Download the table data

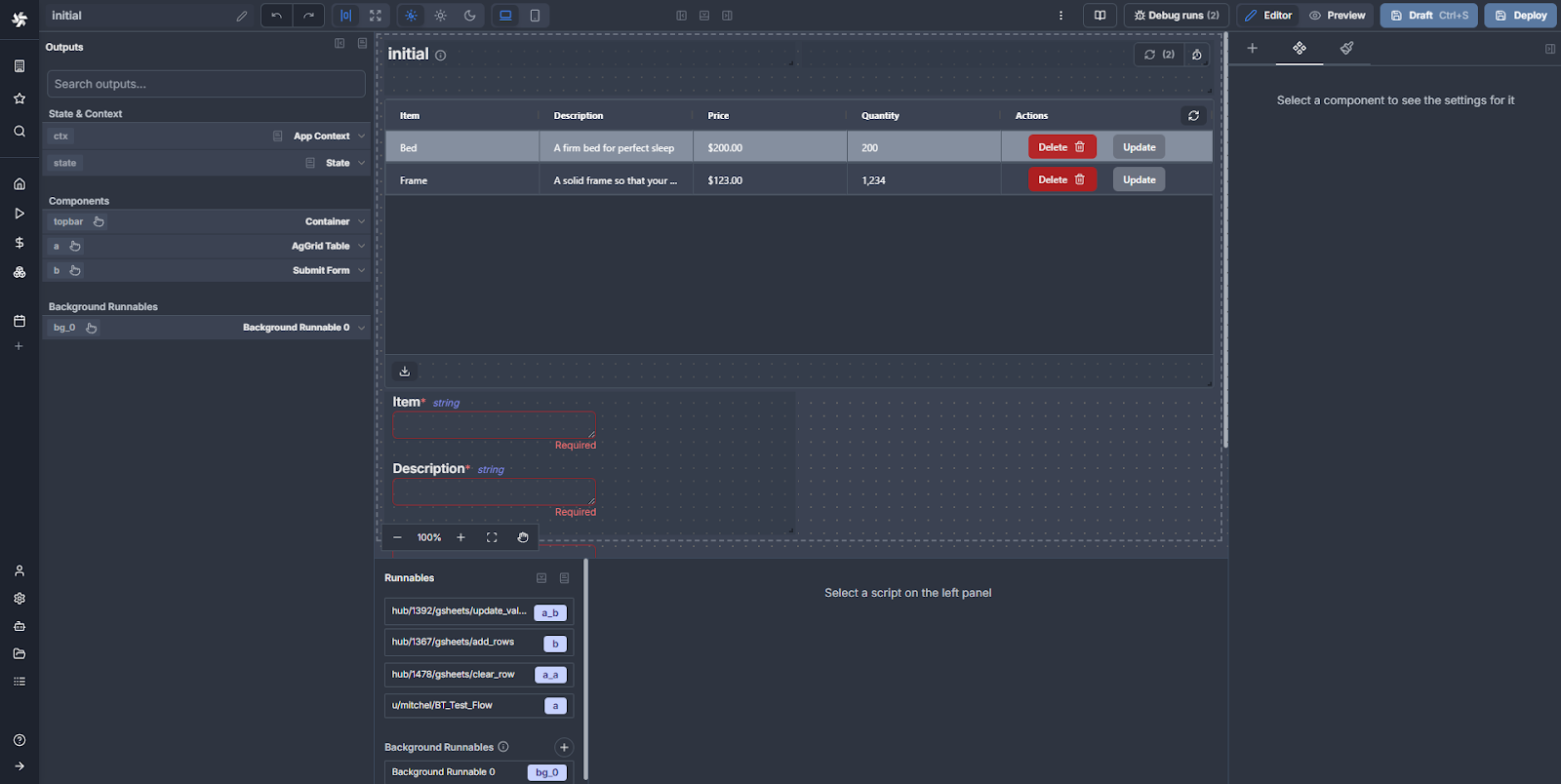coord(405,371)
